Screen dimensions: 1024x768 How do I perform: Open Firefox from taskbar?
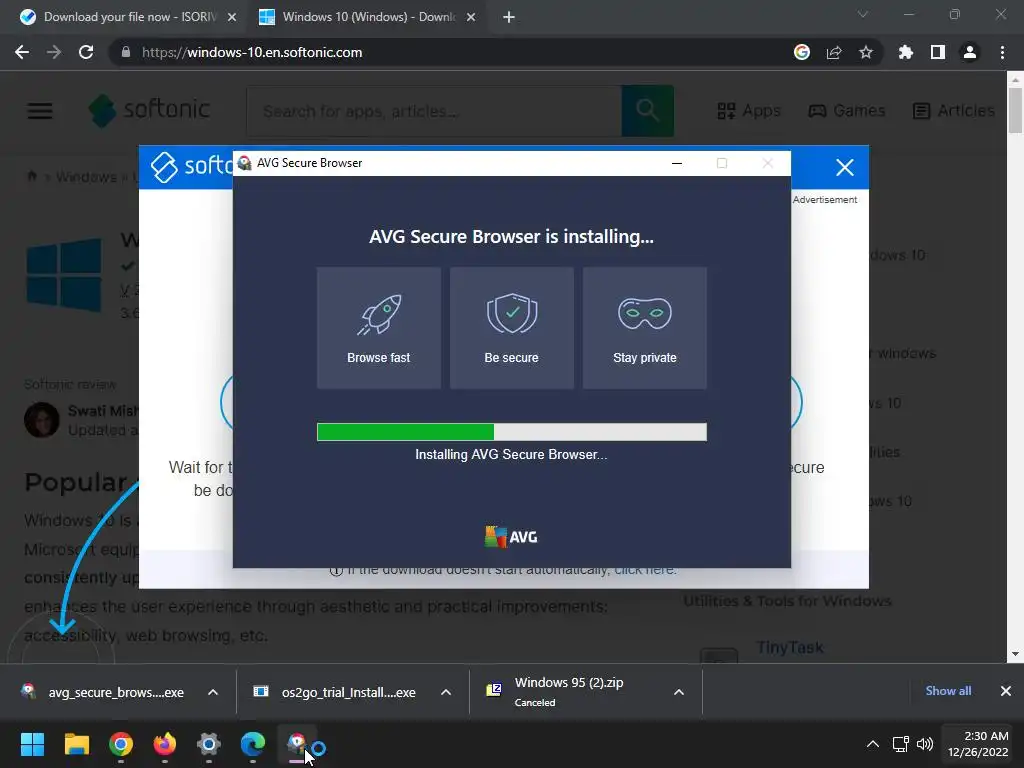pyautogui.click(x=165, y=744)
